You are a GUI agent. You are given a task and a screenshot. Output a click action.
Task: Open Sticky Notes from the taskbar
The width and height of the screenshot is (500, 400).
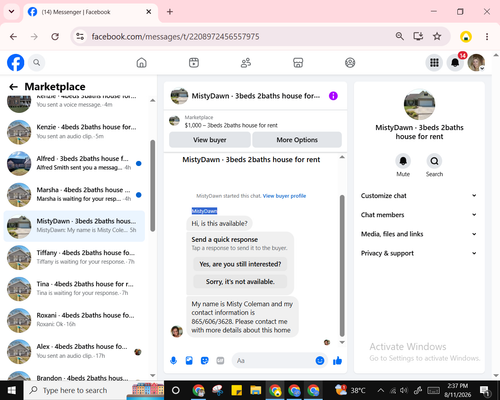coord(236,390)
